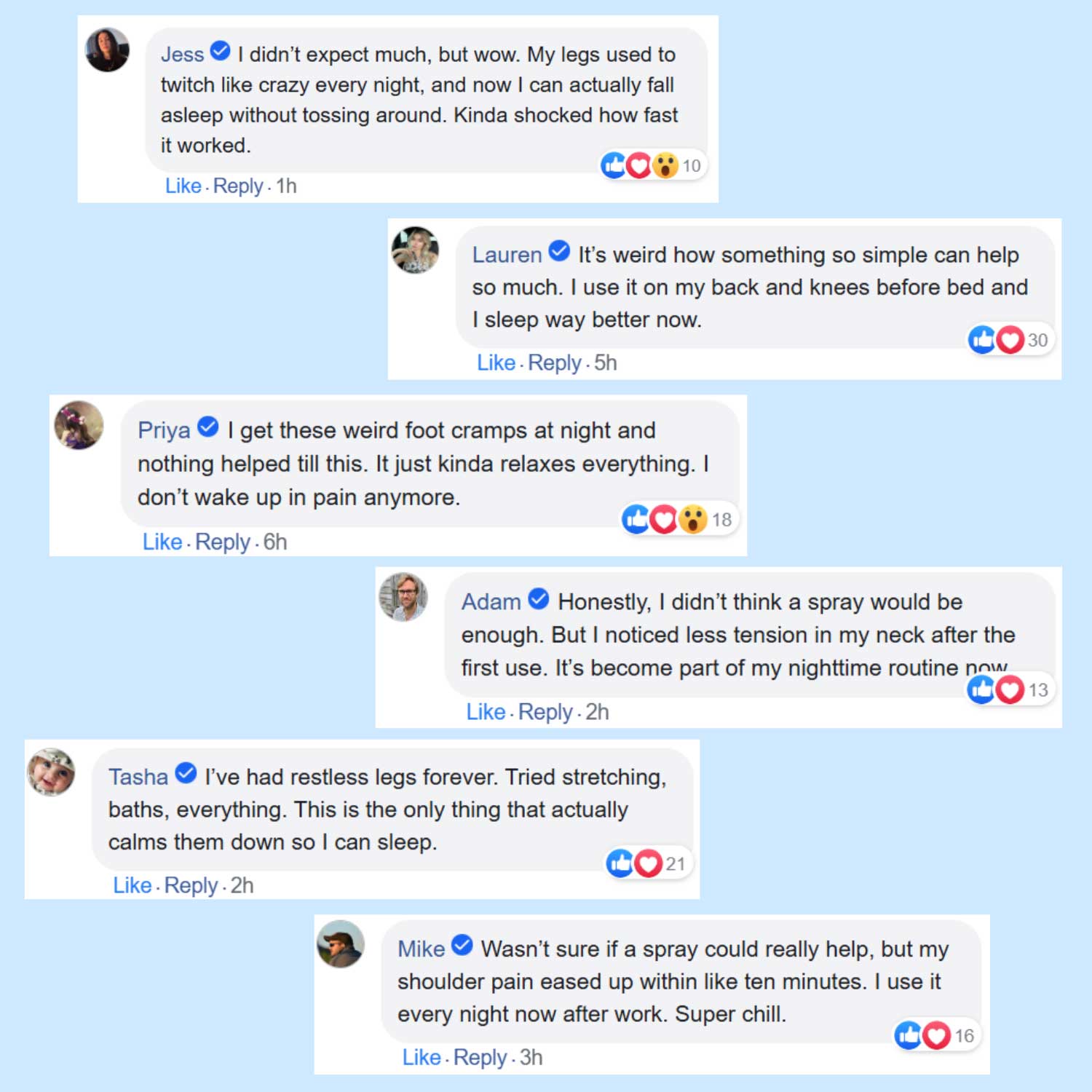Click the verified badge next to Mike
This screenshot has width=1092, height=1092.
pyautogui.click(x=462, y=946)
